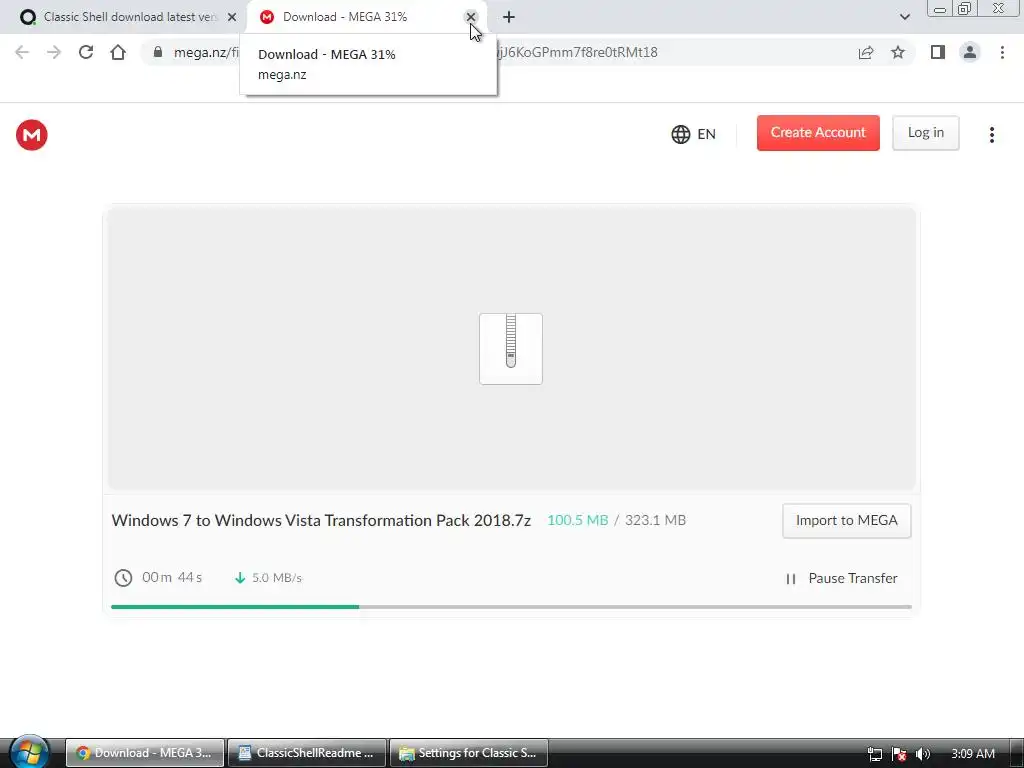Click the site lock security icon
The image size is (1024, 768).
click(157, 52)
